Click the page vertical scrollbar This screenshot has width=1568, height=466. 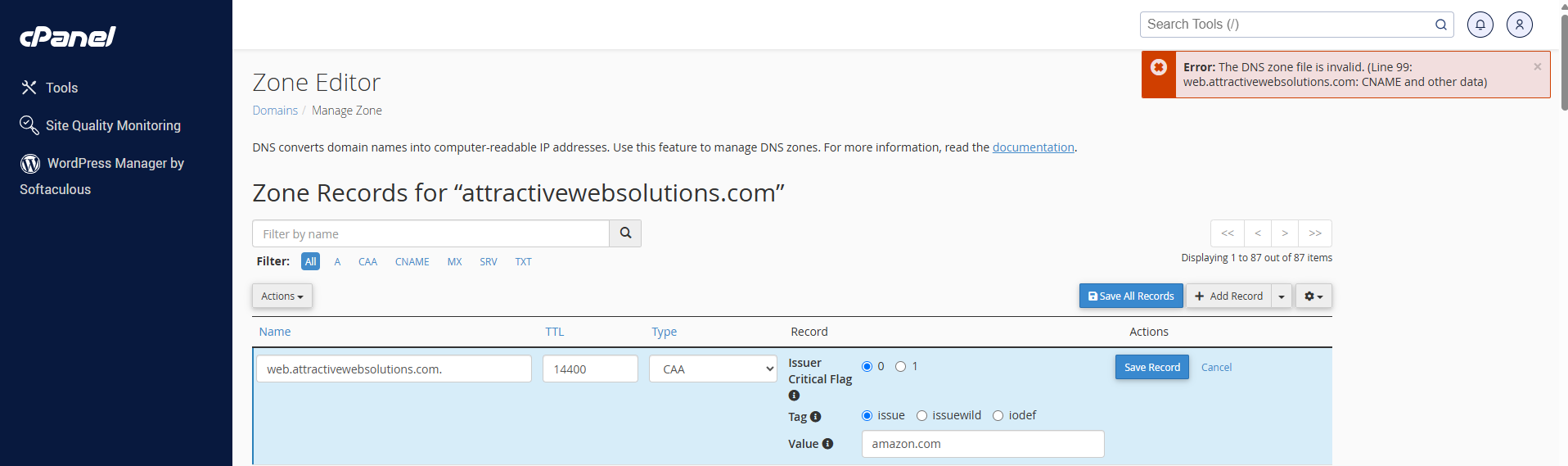[1563, 61]
